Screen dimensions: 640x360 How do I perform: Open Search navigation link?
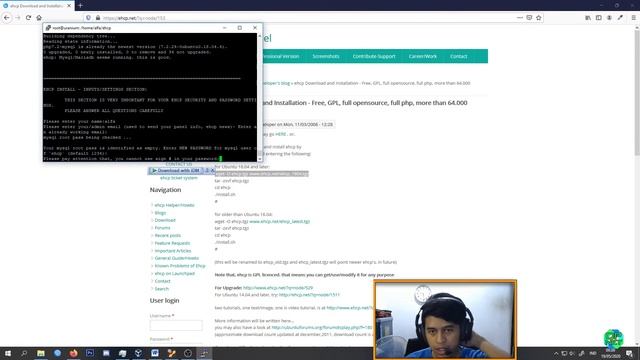pos(161,289)
